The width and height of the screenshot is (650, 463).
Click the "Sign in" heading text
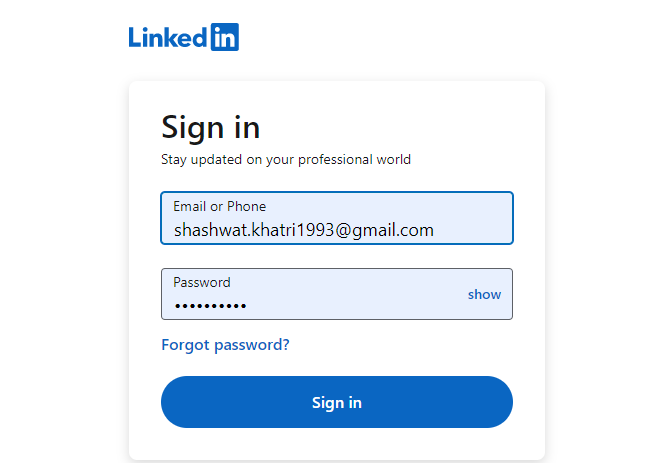[x=210, y=128]
